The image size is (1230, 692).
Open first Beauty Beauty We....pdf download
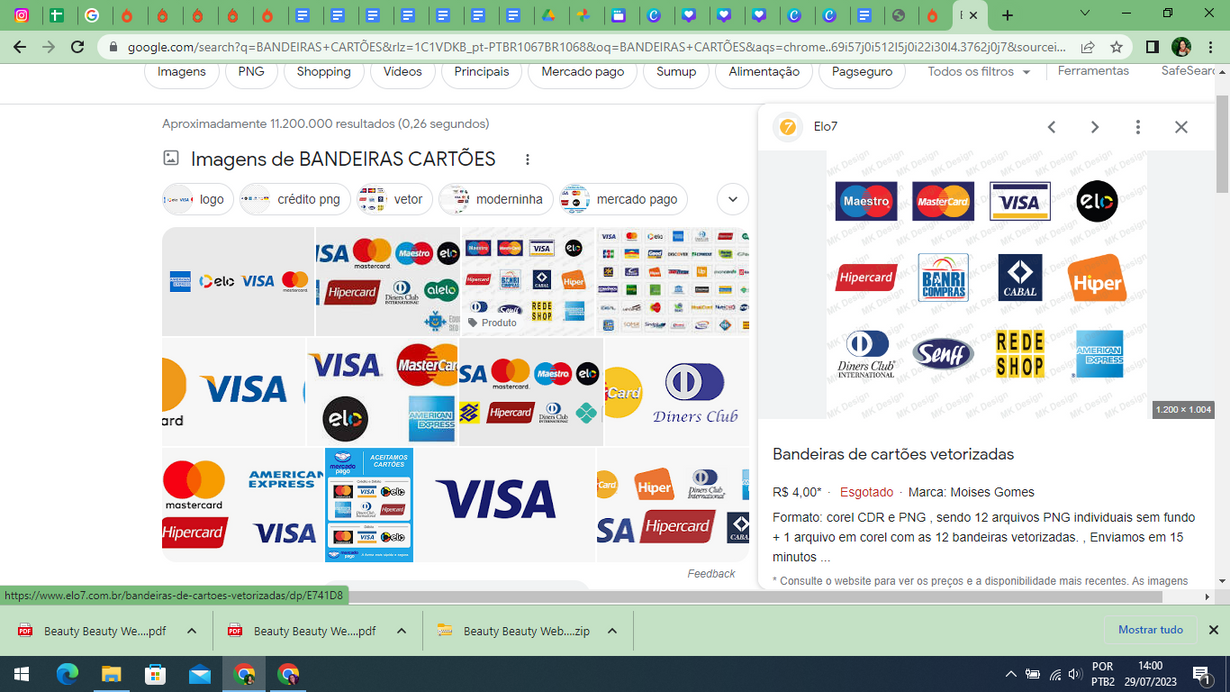92,631
